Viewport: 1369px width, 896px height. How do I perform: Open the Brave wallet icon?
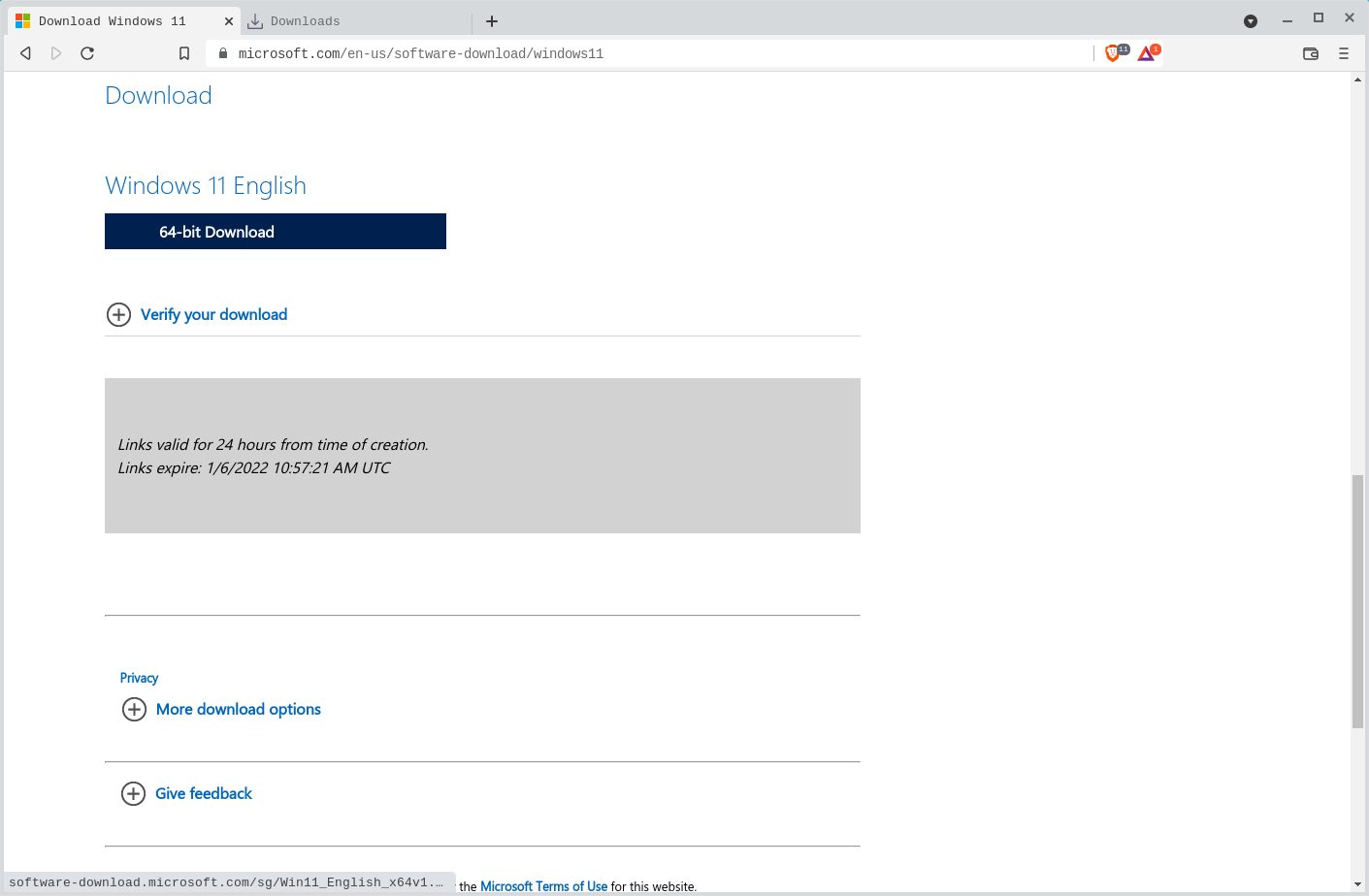point(1311,53)
